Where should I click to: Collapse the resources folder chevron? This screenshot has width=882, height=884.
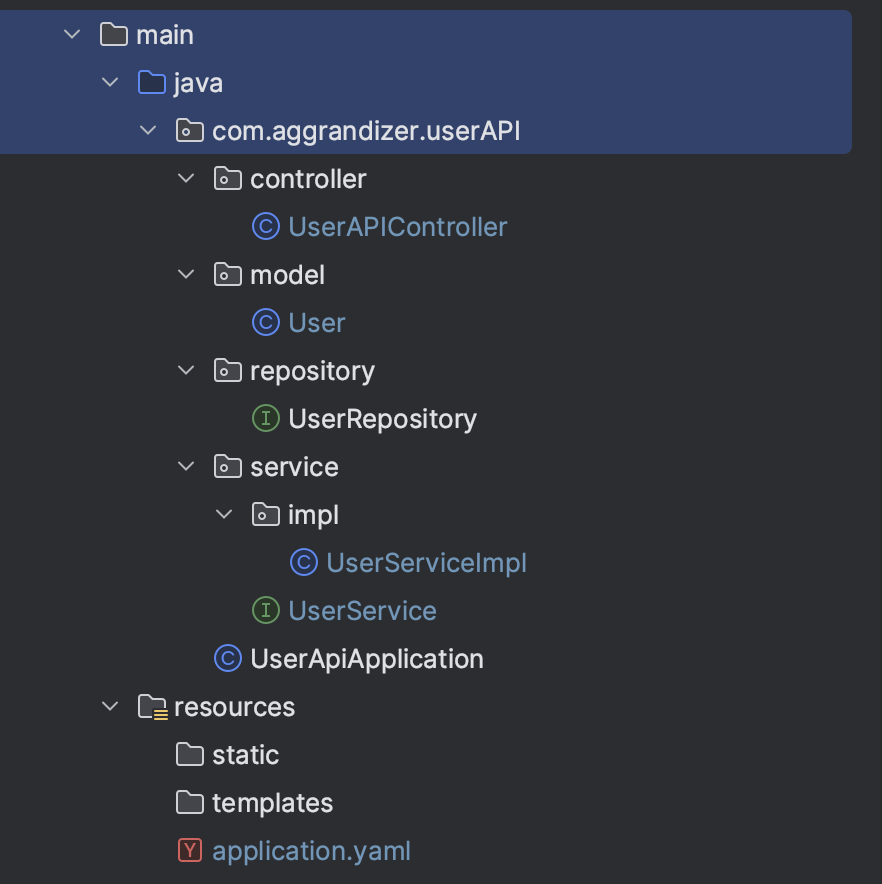pos(110,707)
